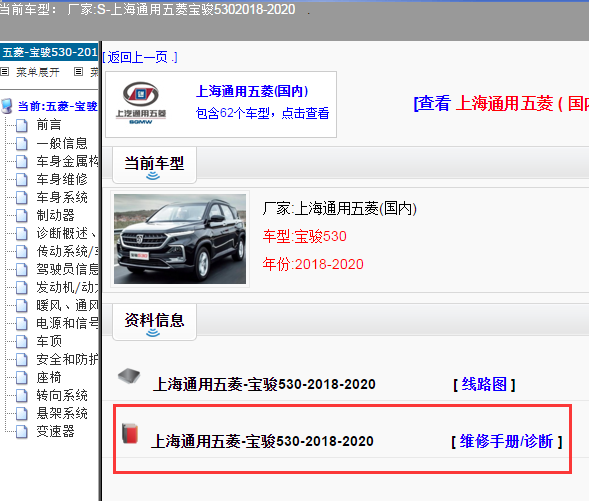Click page icon next to 制动器
Screen dimensions: 589x501
point(22,215)
